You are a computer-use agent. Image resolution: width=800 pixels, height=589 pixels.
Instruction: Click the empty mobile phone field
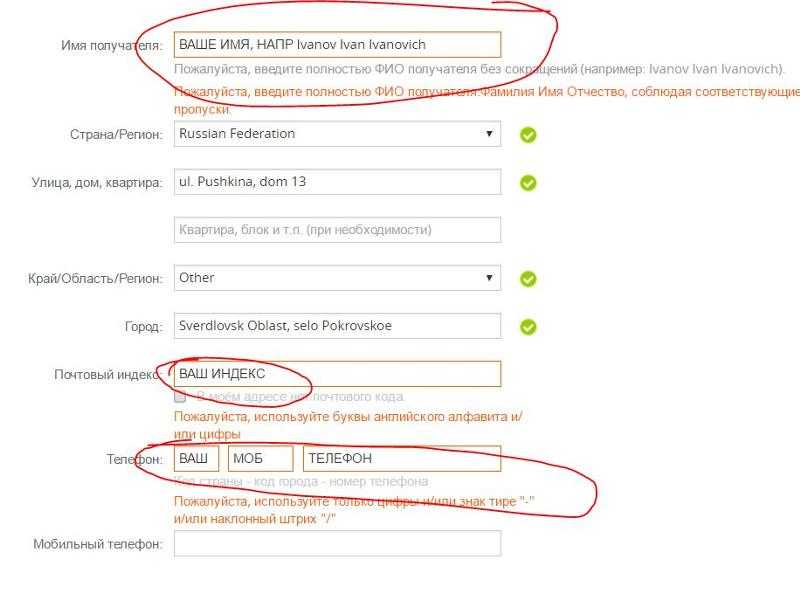tap(337, 544)
